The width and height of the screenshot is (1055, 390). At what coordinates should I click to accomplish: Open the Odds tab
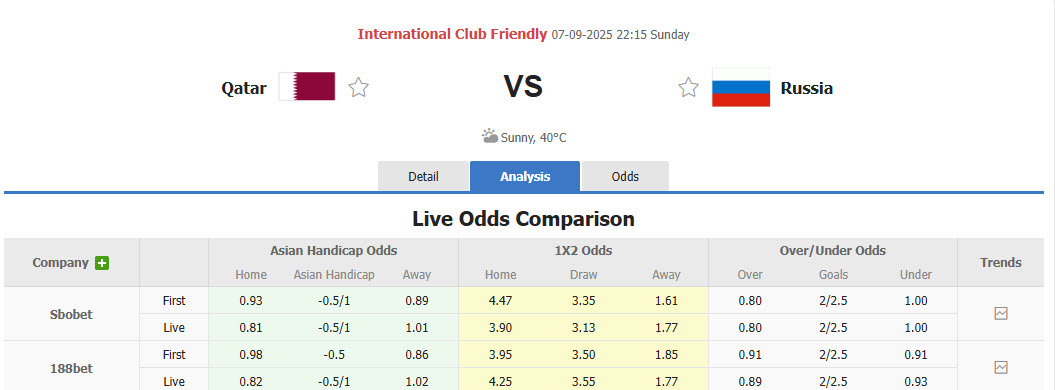click(x=625, y=177)
